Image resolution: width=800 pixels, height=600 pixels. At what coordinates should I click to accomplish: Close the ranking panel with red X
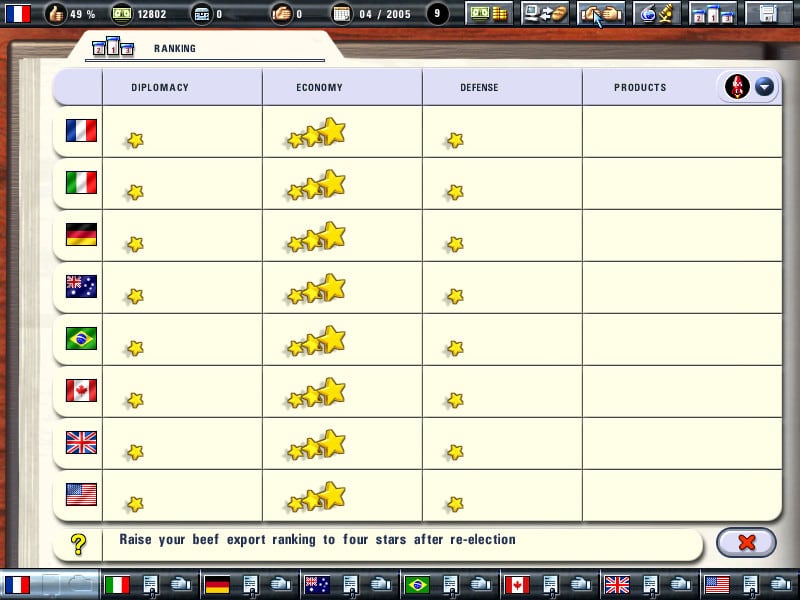(746, 542)
